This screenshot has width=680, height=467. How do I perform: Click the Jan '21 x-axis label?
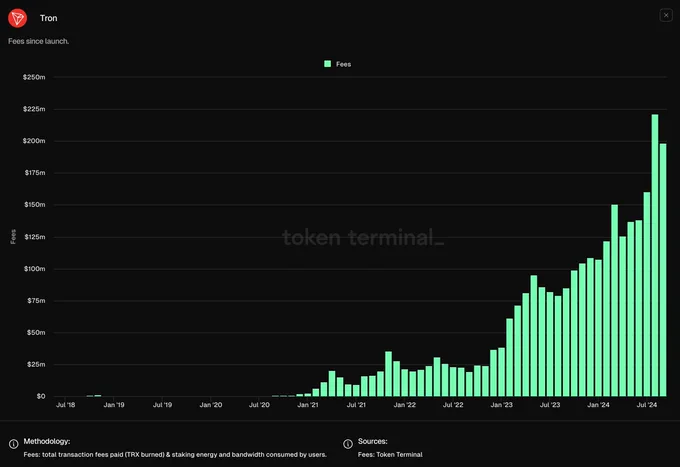[x=308, y=405]
